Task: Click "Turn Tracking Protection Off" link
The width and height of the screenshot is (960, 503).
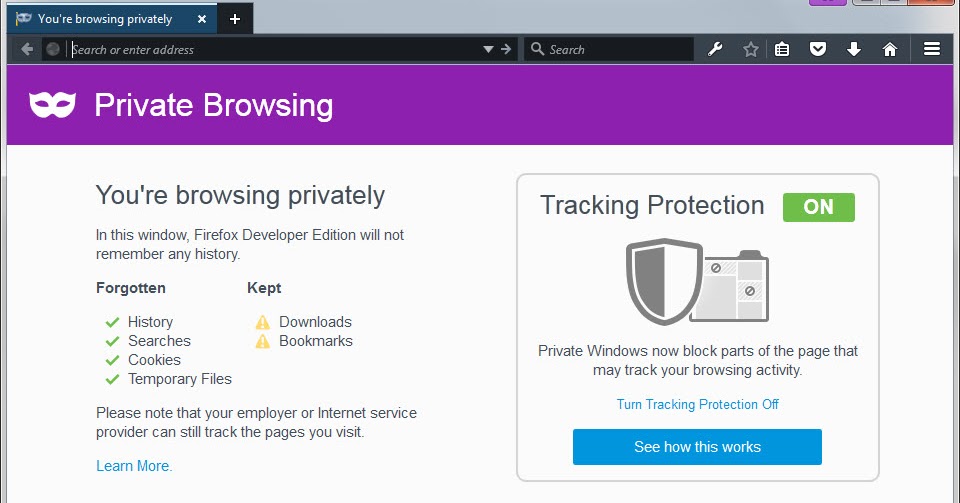Action: point(697,404)
